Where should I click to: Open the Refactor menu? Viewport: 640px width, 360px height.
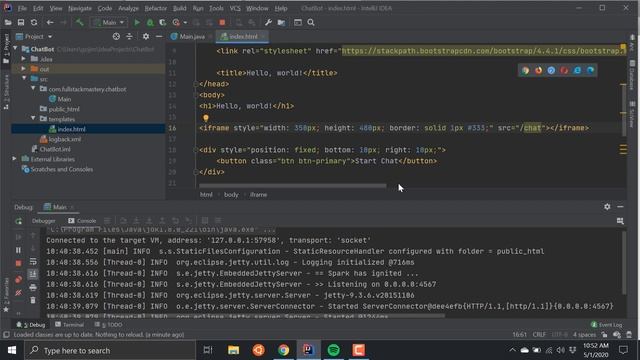tap(156, 8)
